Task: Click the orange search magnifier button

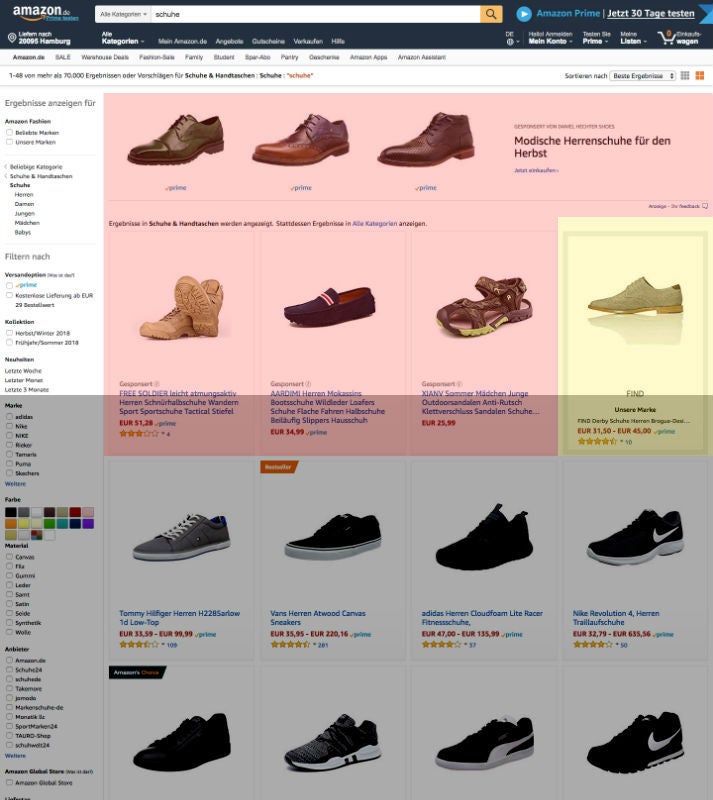Action: 491,14
